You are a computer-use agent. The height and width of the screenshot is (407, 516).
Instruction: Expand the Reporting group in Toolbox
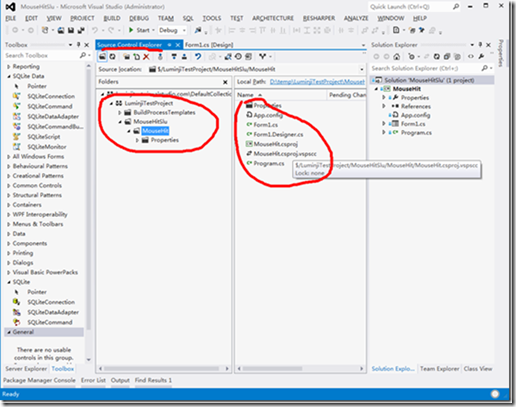click(x=9, y=67)
